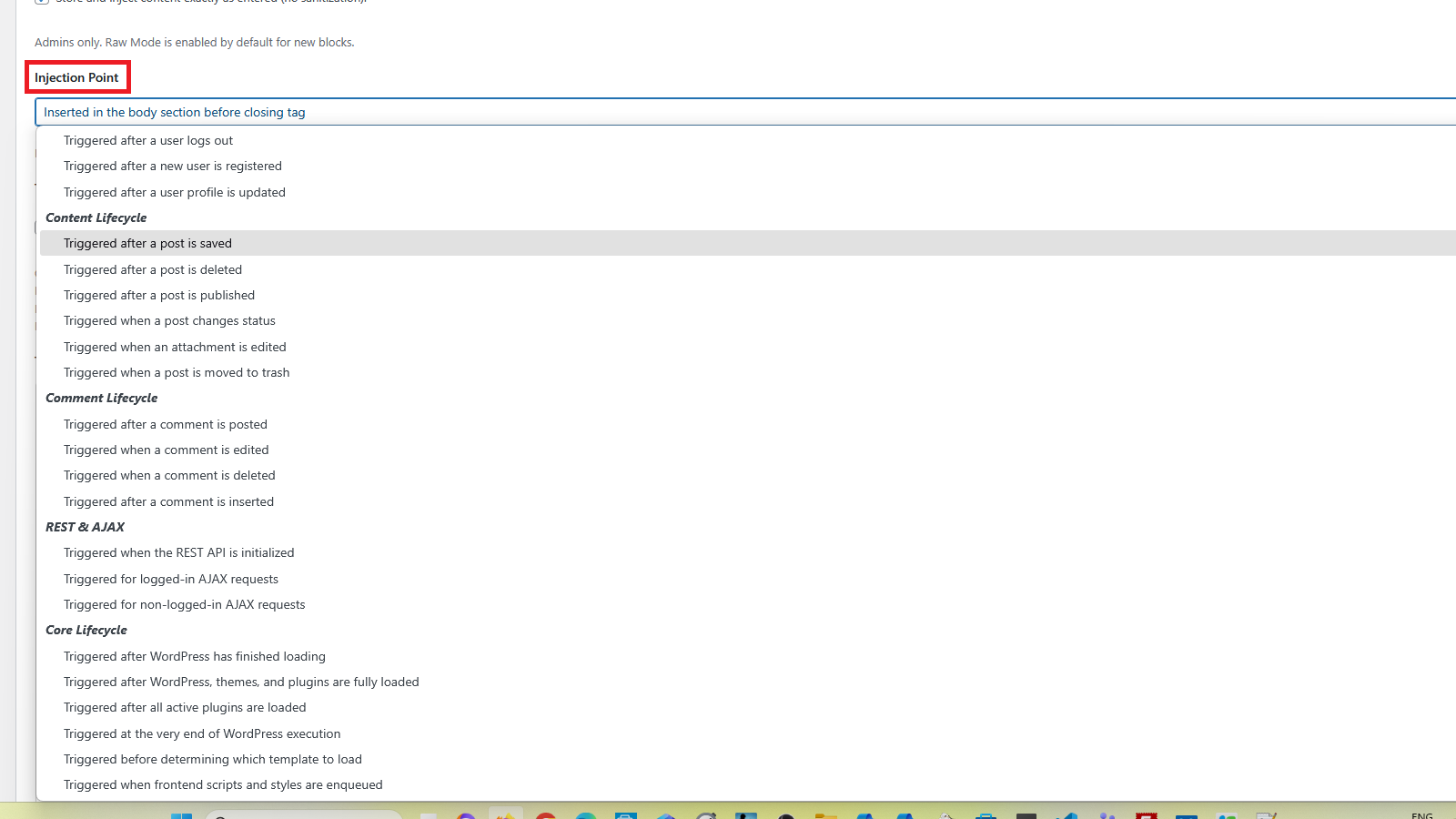Viewport: 1456px width, 819px height.
Task: Select "Triggered after a comment is inserted"
Action: [747, 501]
